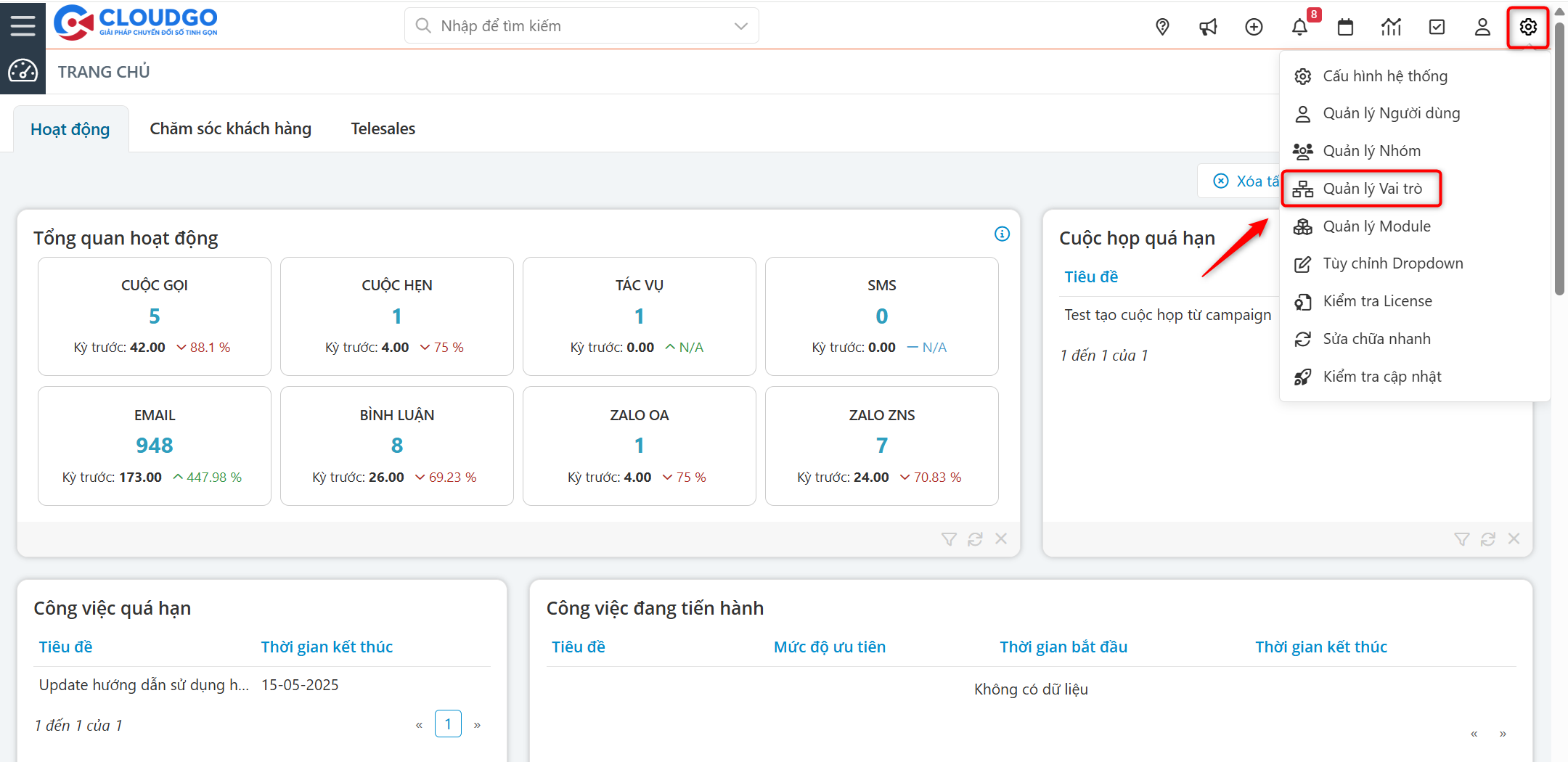Click the info icon in Tổng quan hoạt động

(x=1002, y=234)
